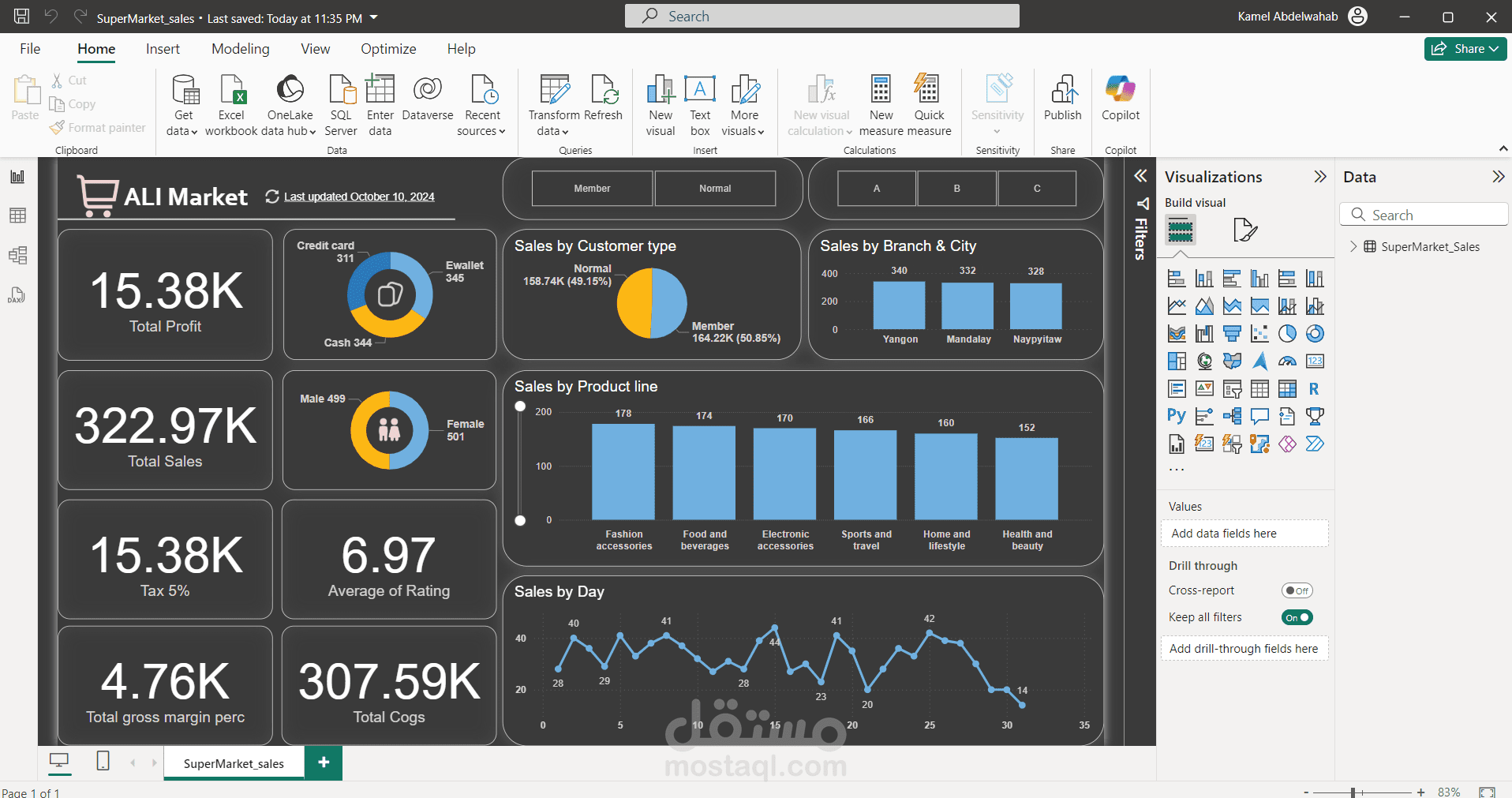1512x798 pixels.
Task: Select the R script visual
Action: coord(1315,389)
